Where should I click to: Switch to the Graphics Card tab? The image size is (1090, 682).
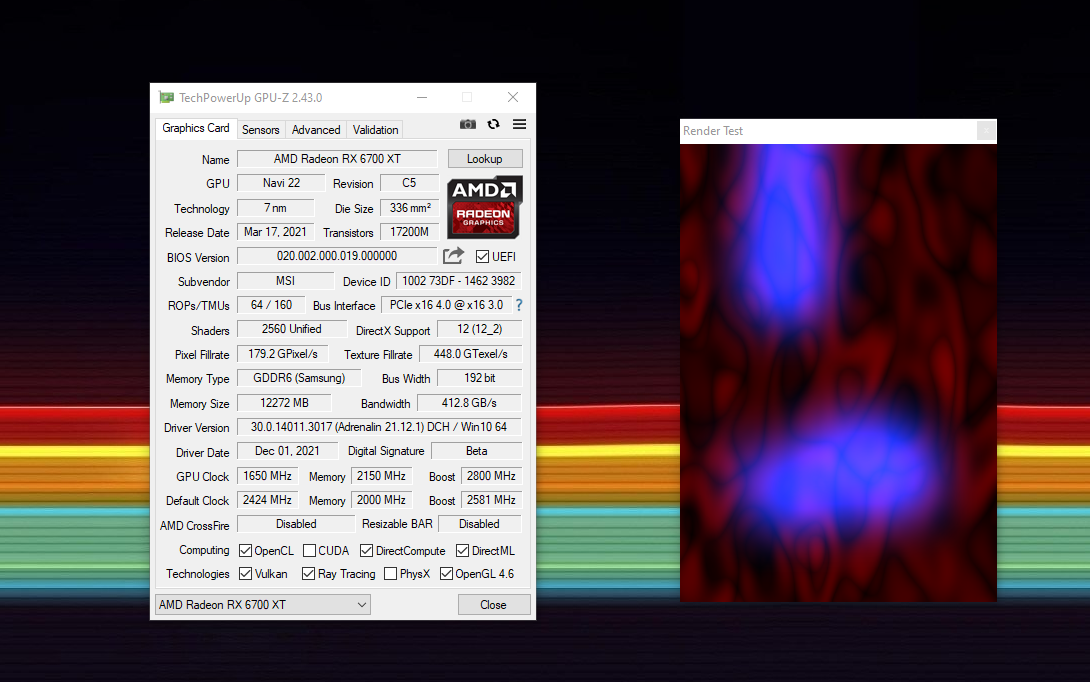[195, 128]
